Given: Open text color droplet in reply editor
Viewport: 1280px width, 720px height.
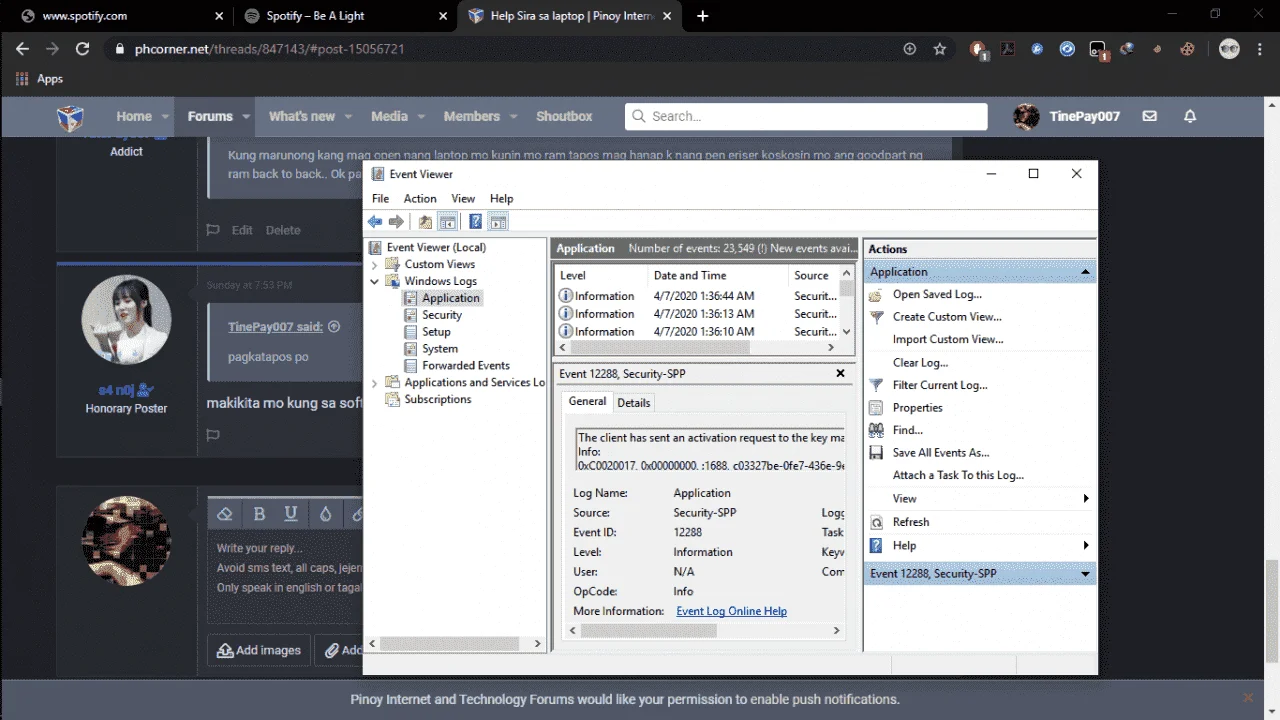Looking at the screenshot, I should pyautogui.click(x=325, y=514).
